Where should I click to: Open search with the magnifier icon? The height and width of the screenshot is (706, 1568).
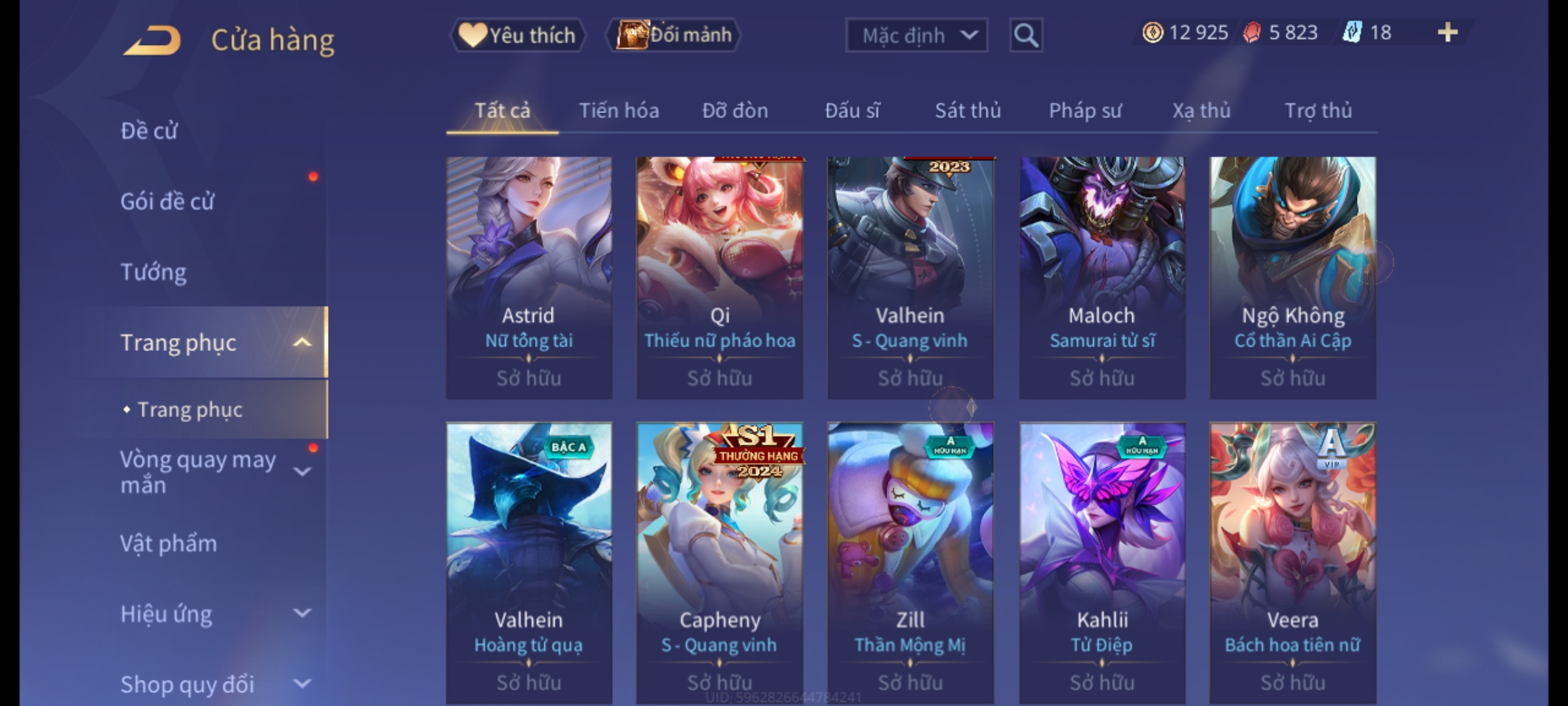[1026, 35]
